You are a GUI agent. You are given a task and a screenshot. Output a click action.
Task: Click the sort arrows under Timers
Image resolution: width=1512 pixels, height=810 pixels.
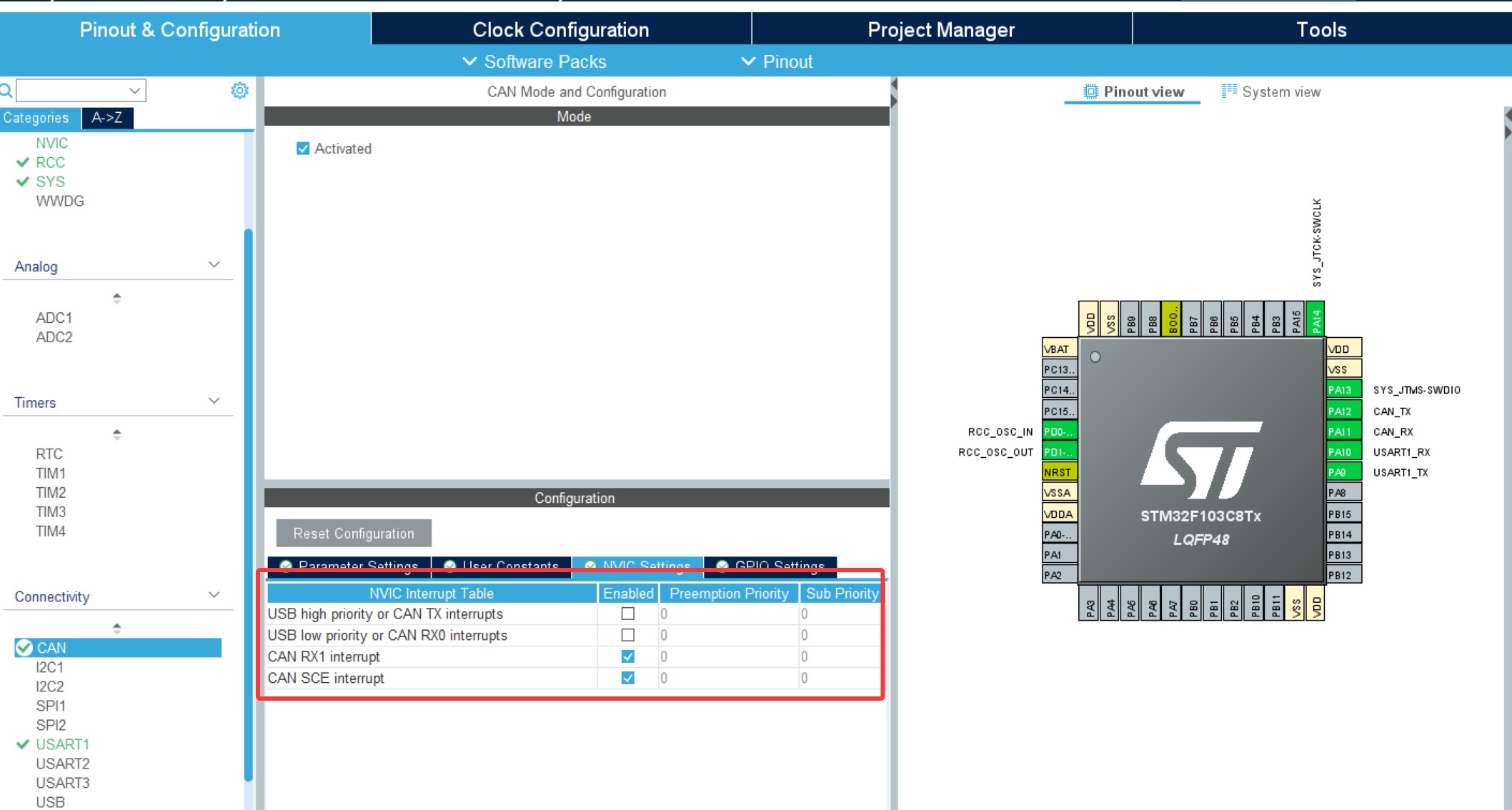coord(116,434)
